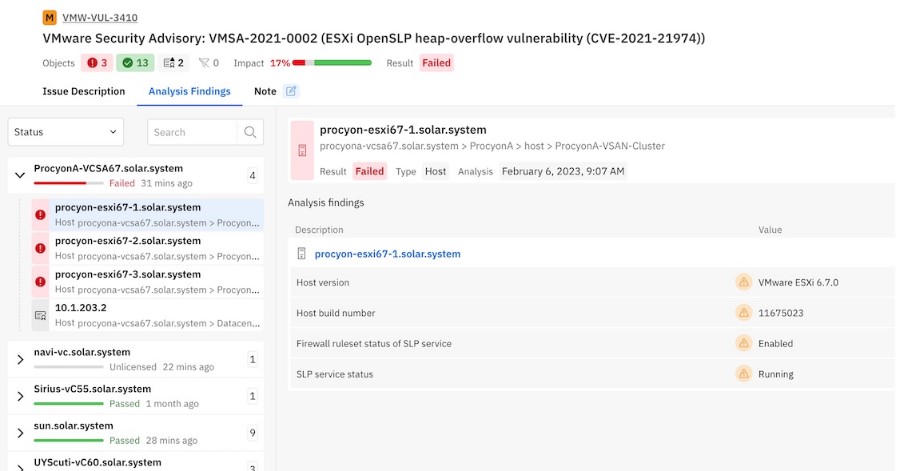This screenshot has width=900, height=471.
Task: Open the Status filter dropdown
Action: tap(65, 132)
